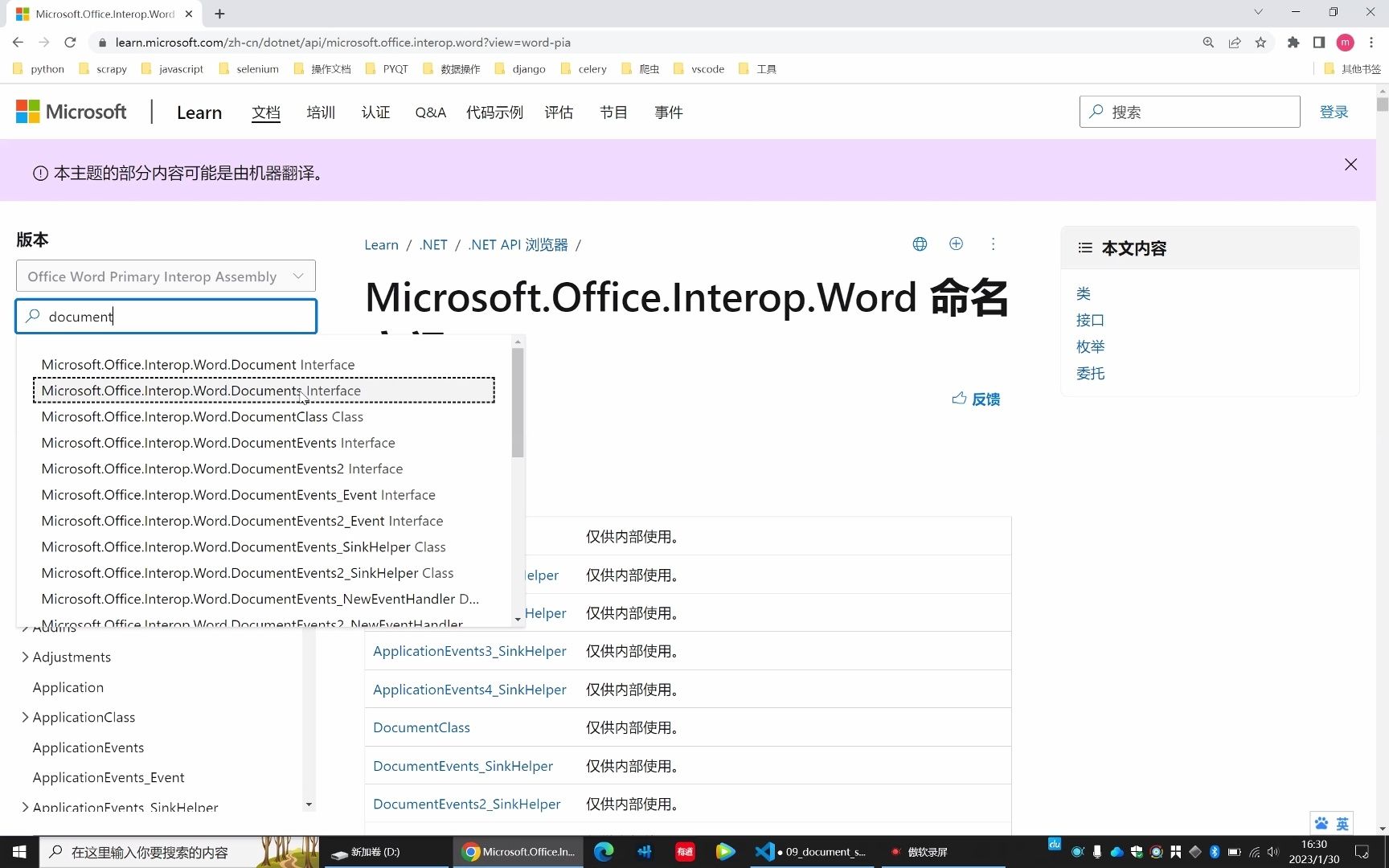Open the DocumentClass link in the table
The width and height of the screenshot is (1389, 868).
421,727
